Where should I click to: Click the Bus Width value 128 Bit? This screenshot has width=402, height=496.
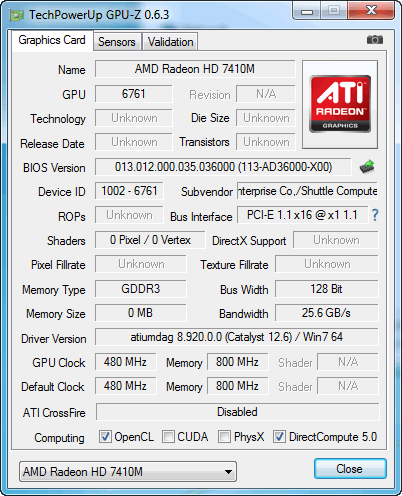pyautogui.click(x=327, y=289)
